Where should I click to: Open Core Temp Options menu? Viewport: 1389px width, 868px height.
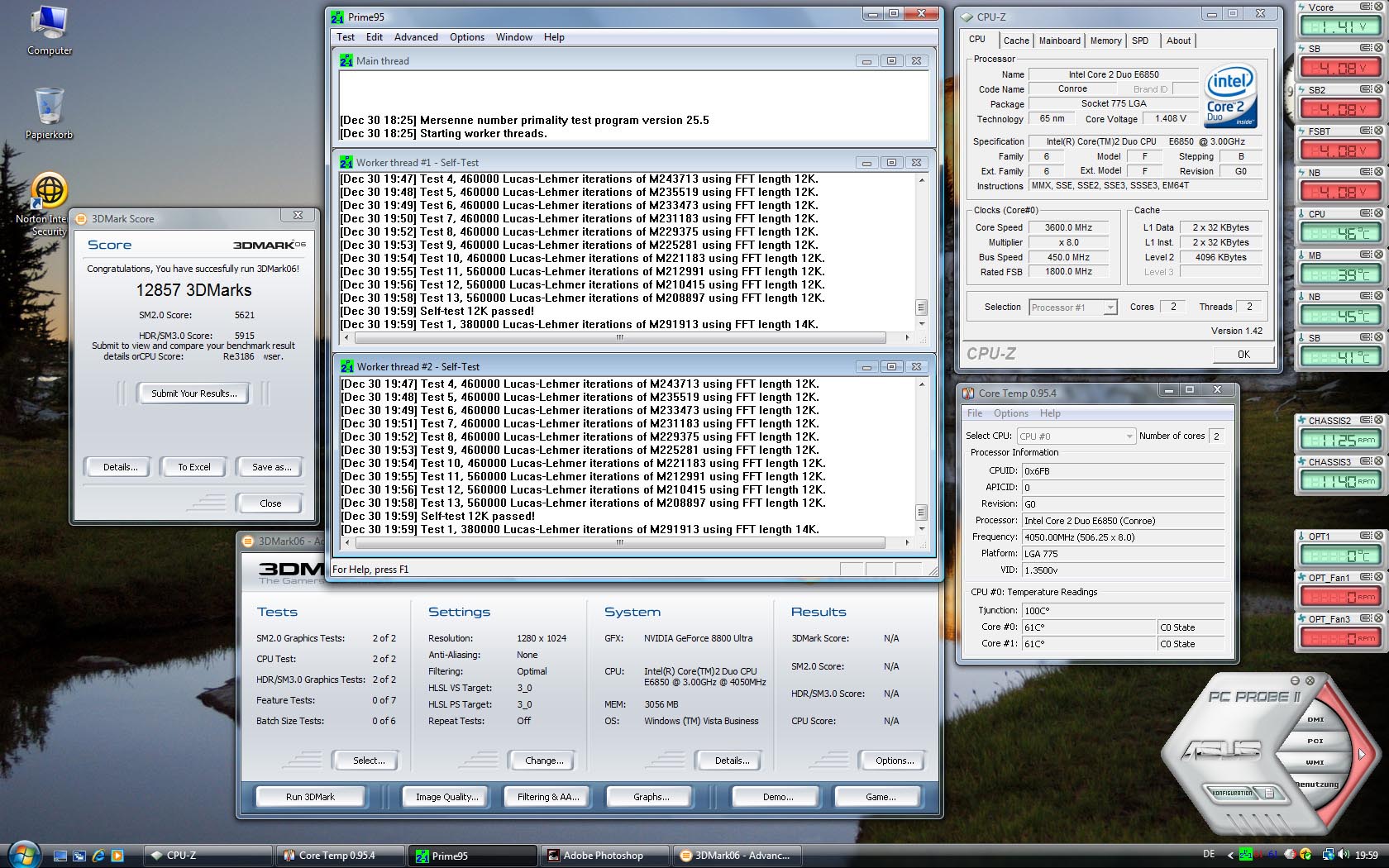click(1011, 413)
